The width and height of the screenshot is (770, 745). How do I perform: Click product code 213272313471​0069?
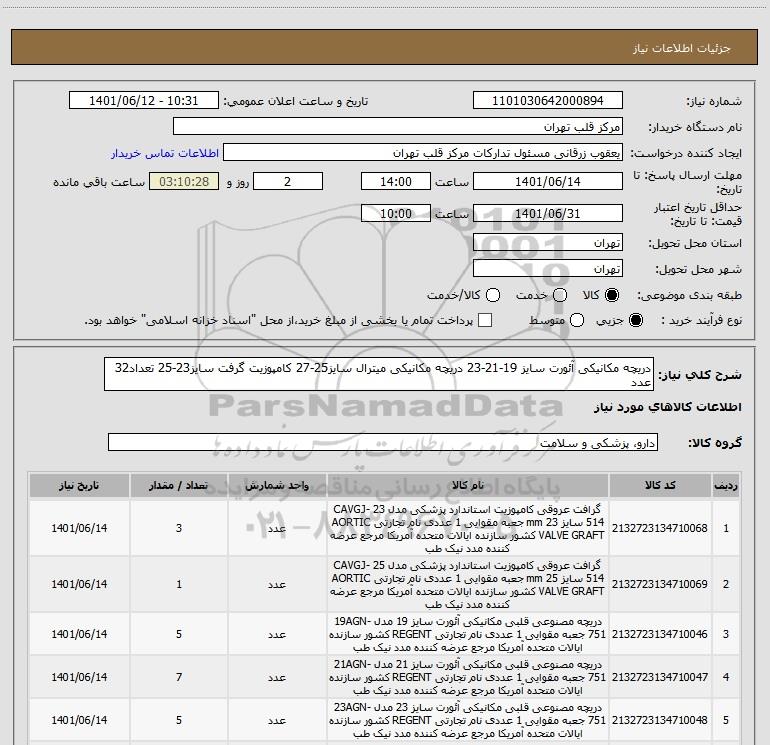click(660, 584)
